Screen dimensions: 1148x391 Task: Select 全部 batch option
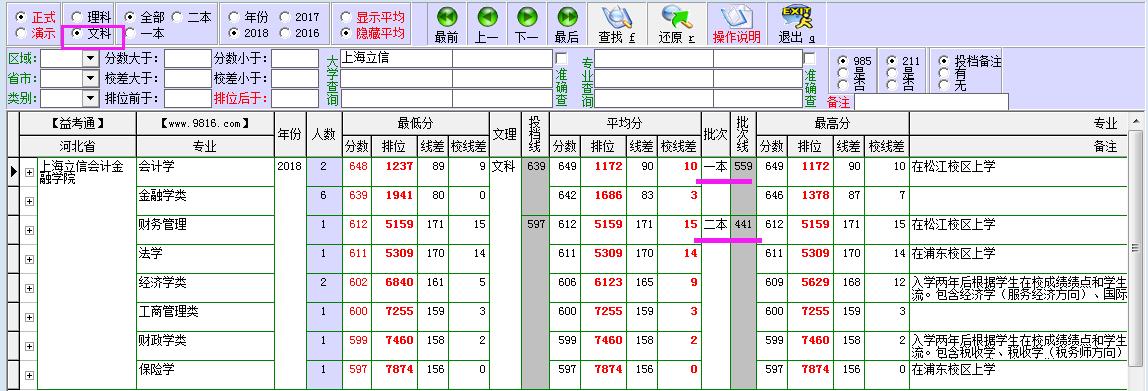130,17
